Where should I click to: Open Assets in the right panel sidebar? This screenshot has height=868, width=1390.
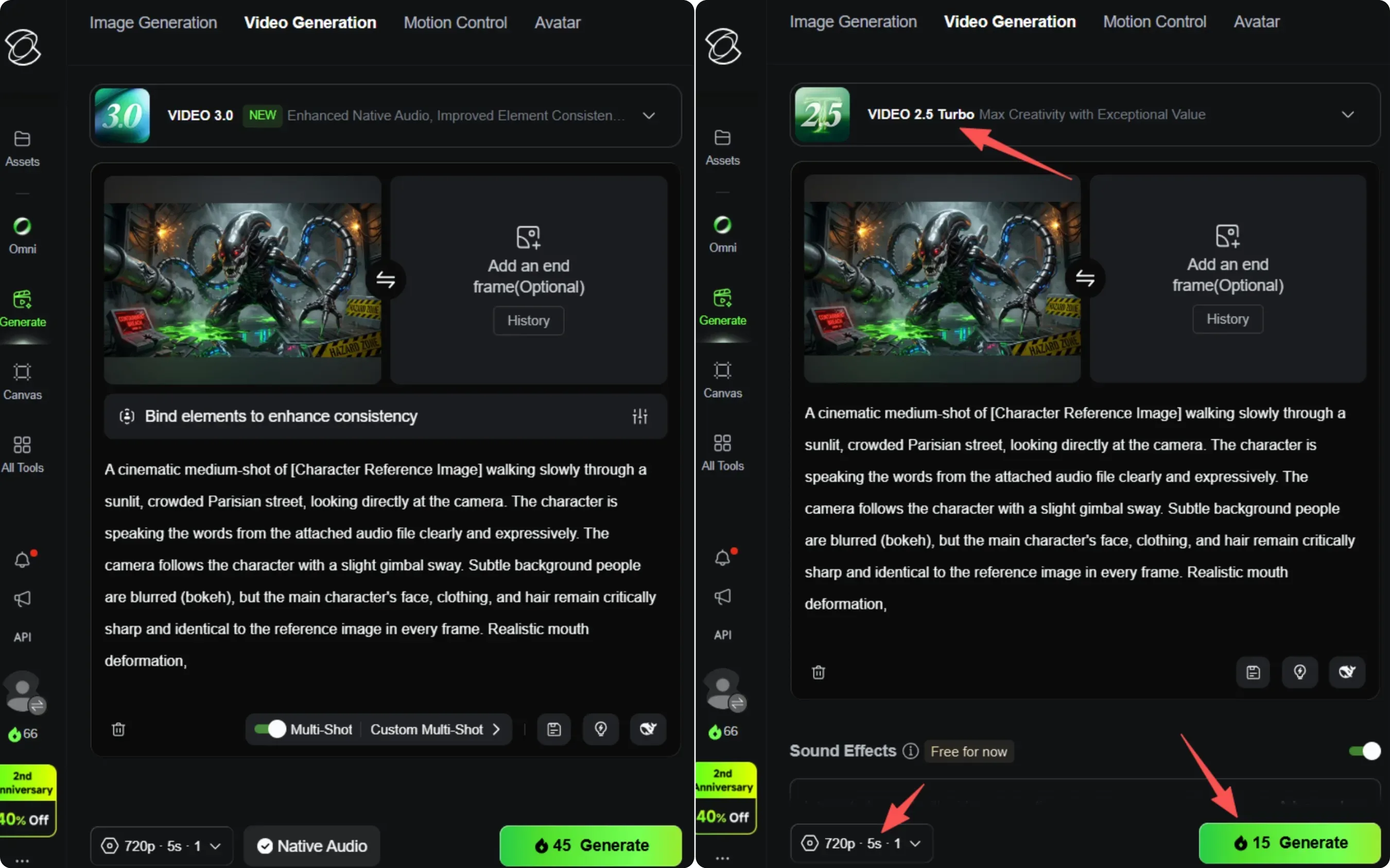point(723,148)
